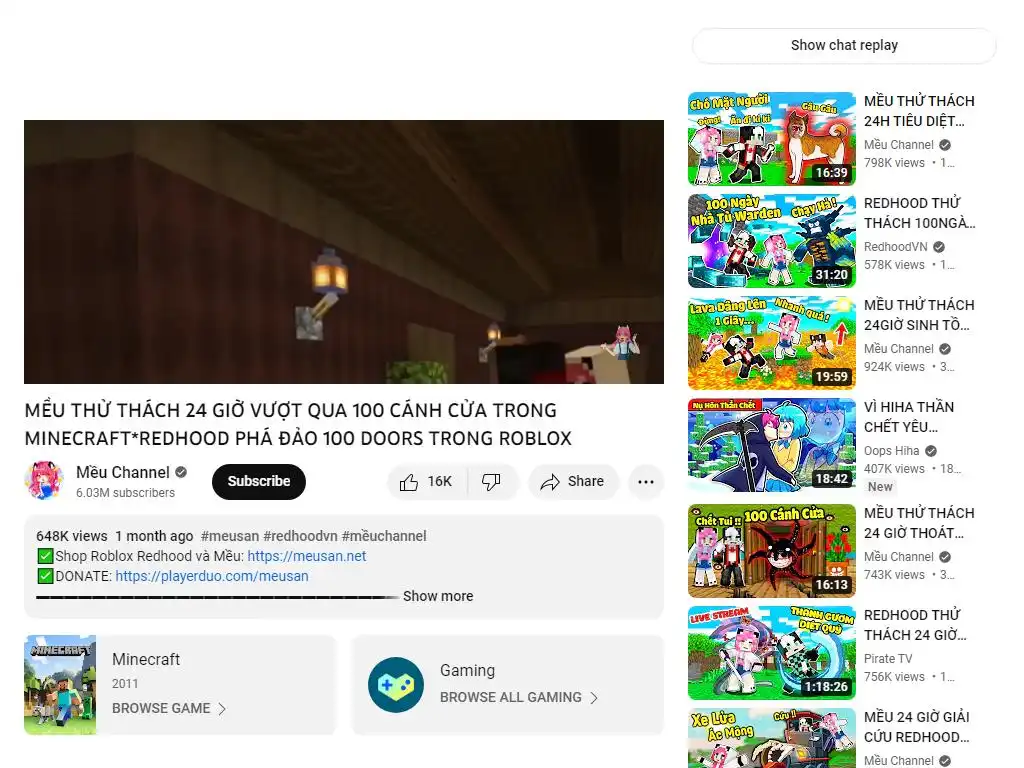Open the Minecraft game cover image
This screenshot has height=768, width=1024.
pyautogui.click(x=60, y=685)
